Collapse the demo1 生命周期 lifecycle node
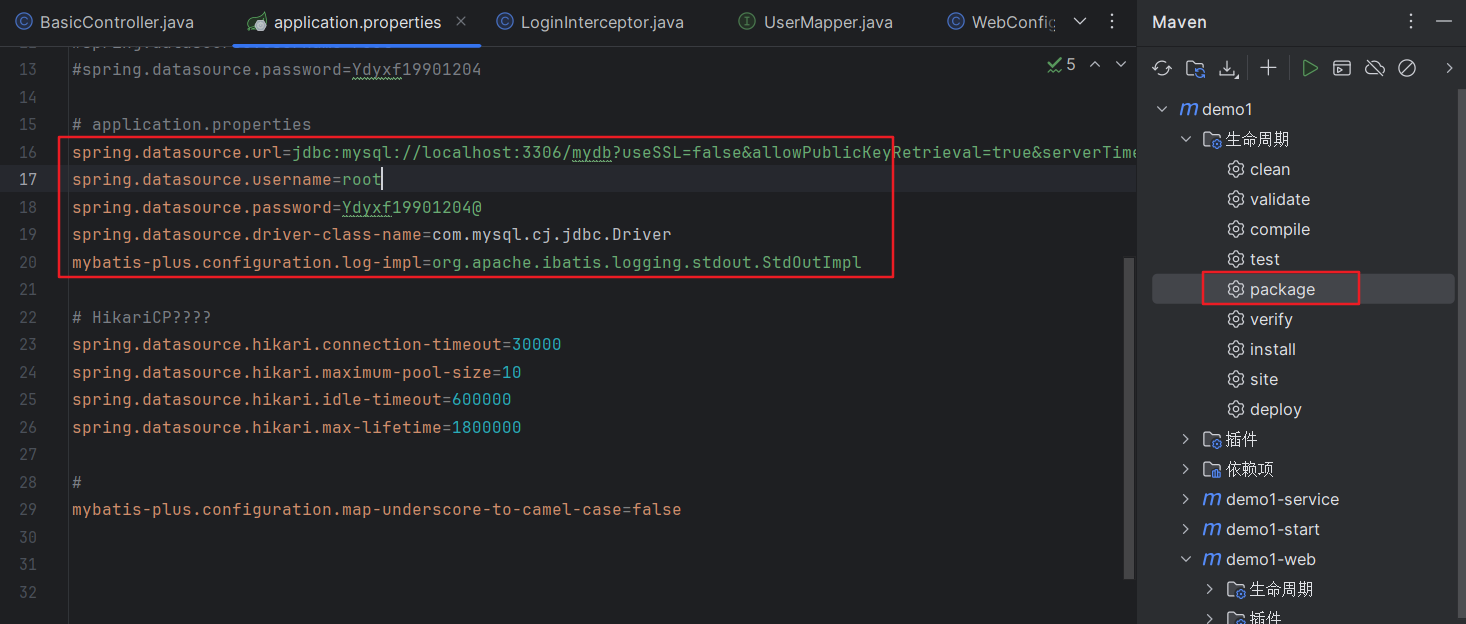Screen dimensions: 1466x624 (x=1186, y=139)
